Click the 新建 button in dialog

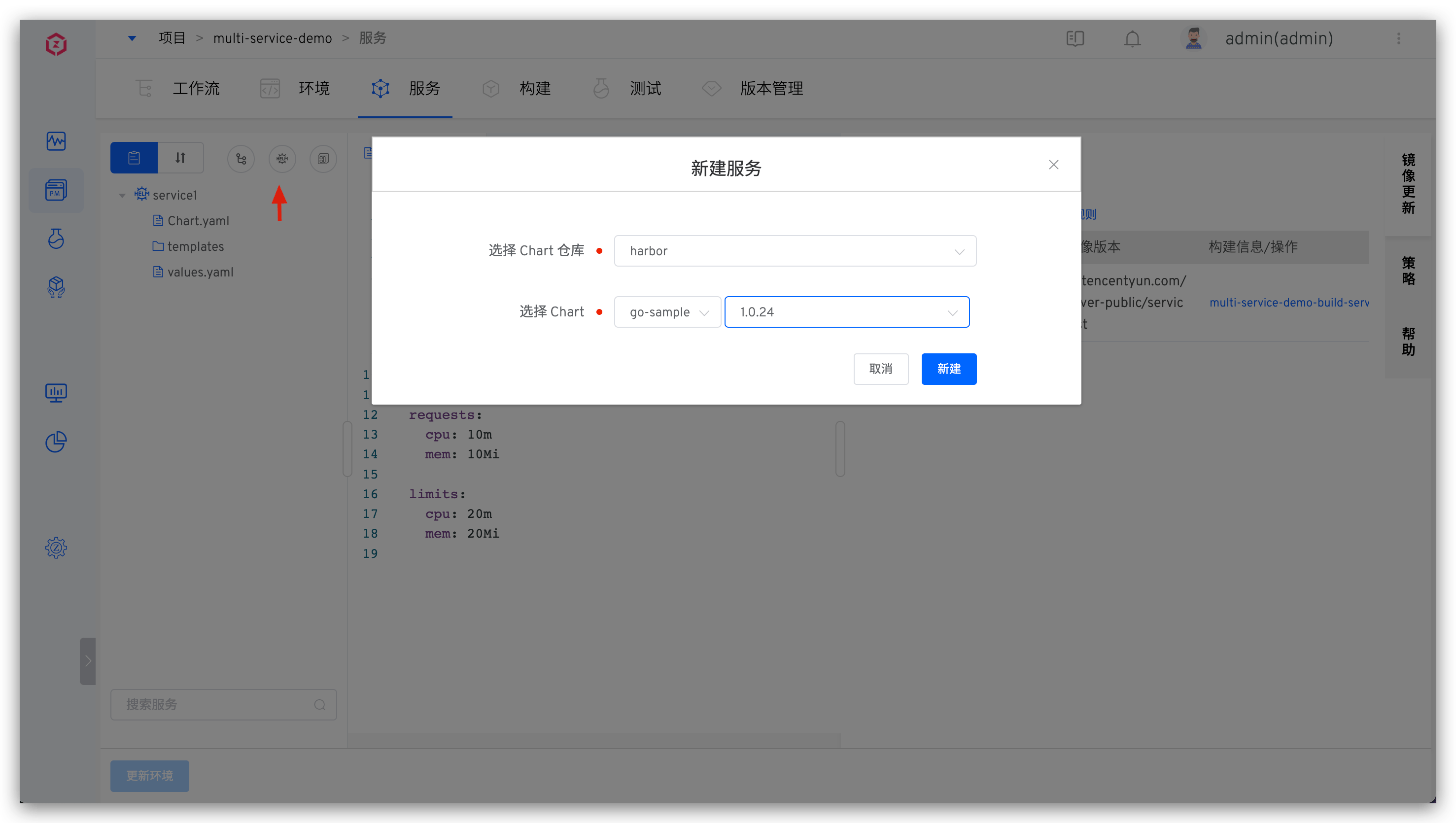pos(948,369)
